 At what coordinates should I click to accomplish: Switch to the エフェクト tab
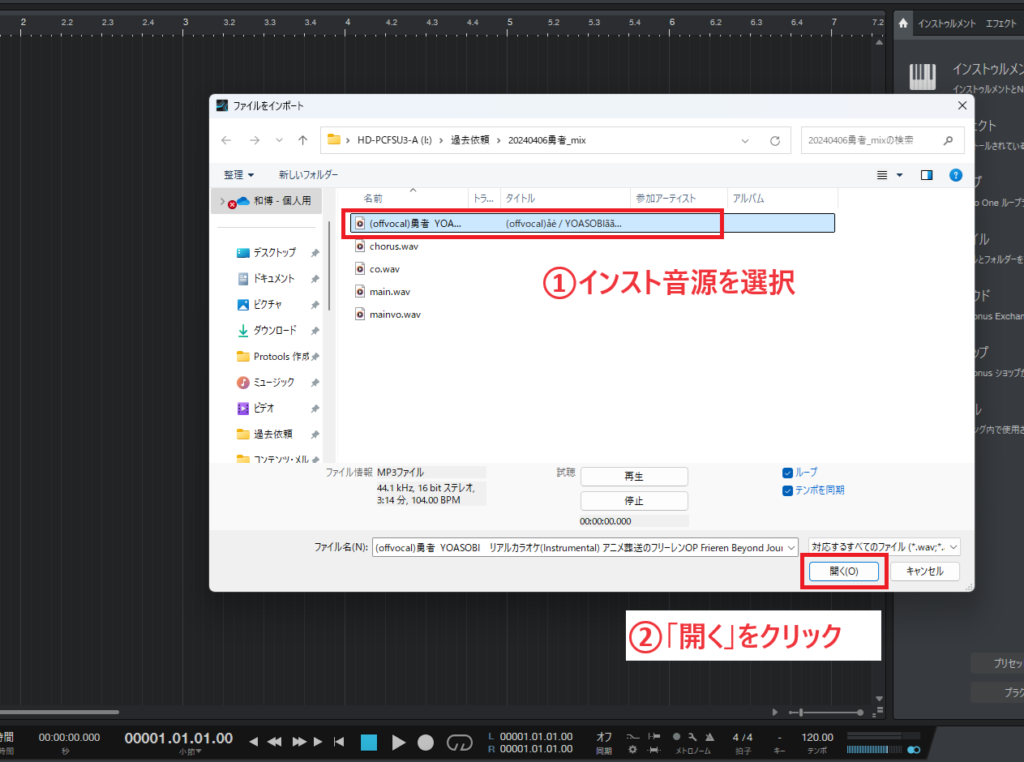[1003, 23]
